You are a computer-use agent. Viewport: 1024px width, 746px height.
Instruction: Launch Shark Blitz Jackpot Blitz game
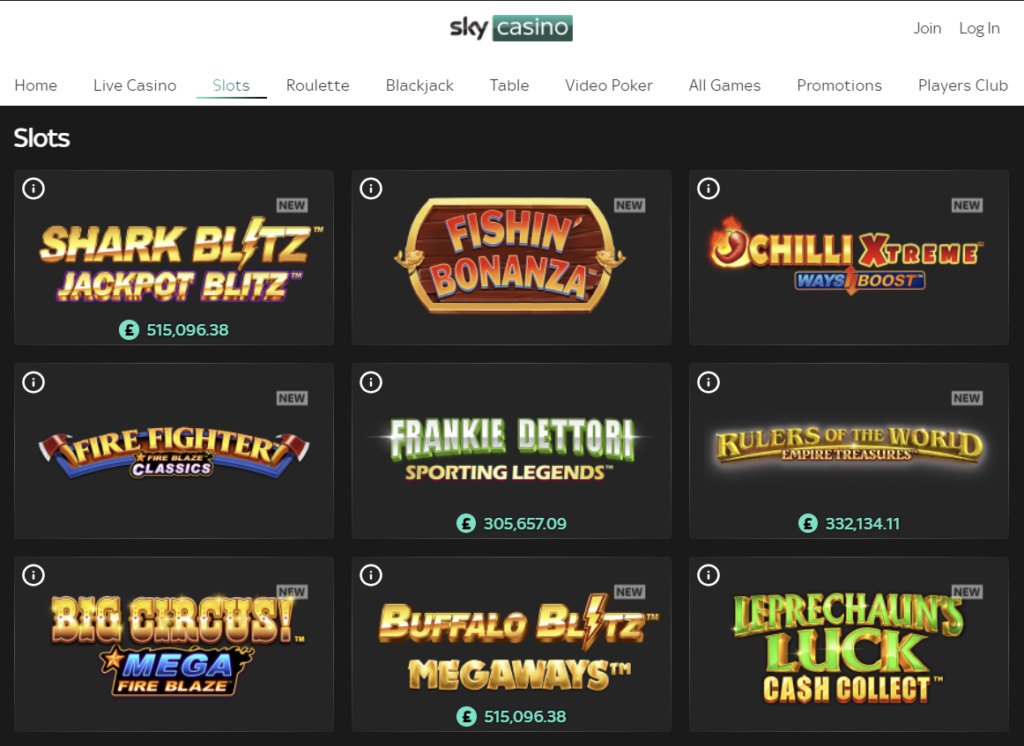(174, 257)
